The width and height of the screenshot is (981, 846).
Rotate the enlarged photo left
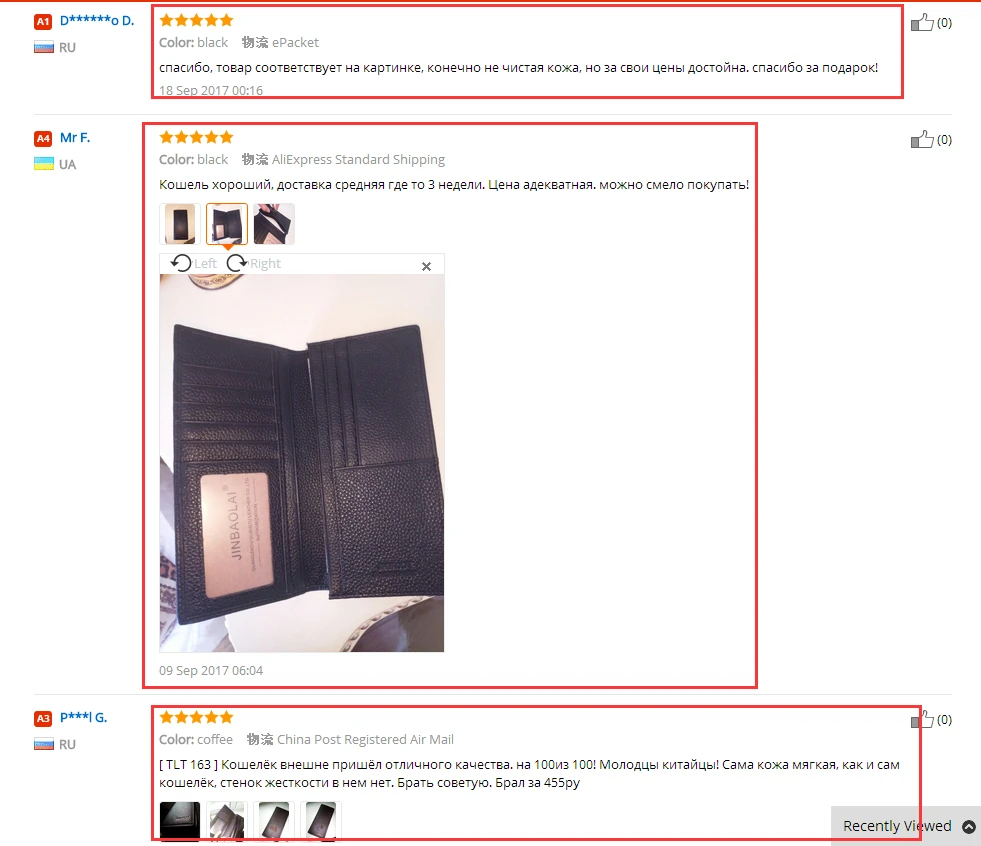pyautogui.click(x=194, y=263)
